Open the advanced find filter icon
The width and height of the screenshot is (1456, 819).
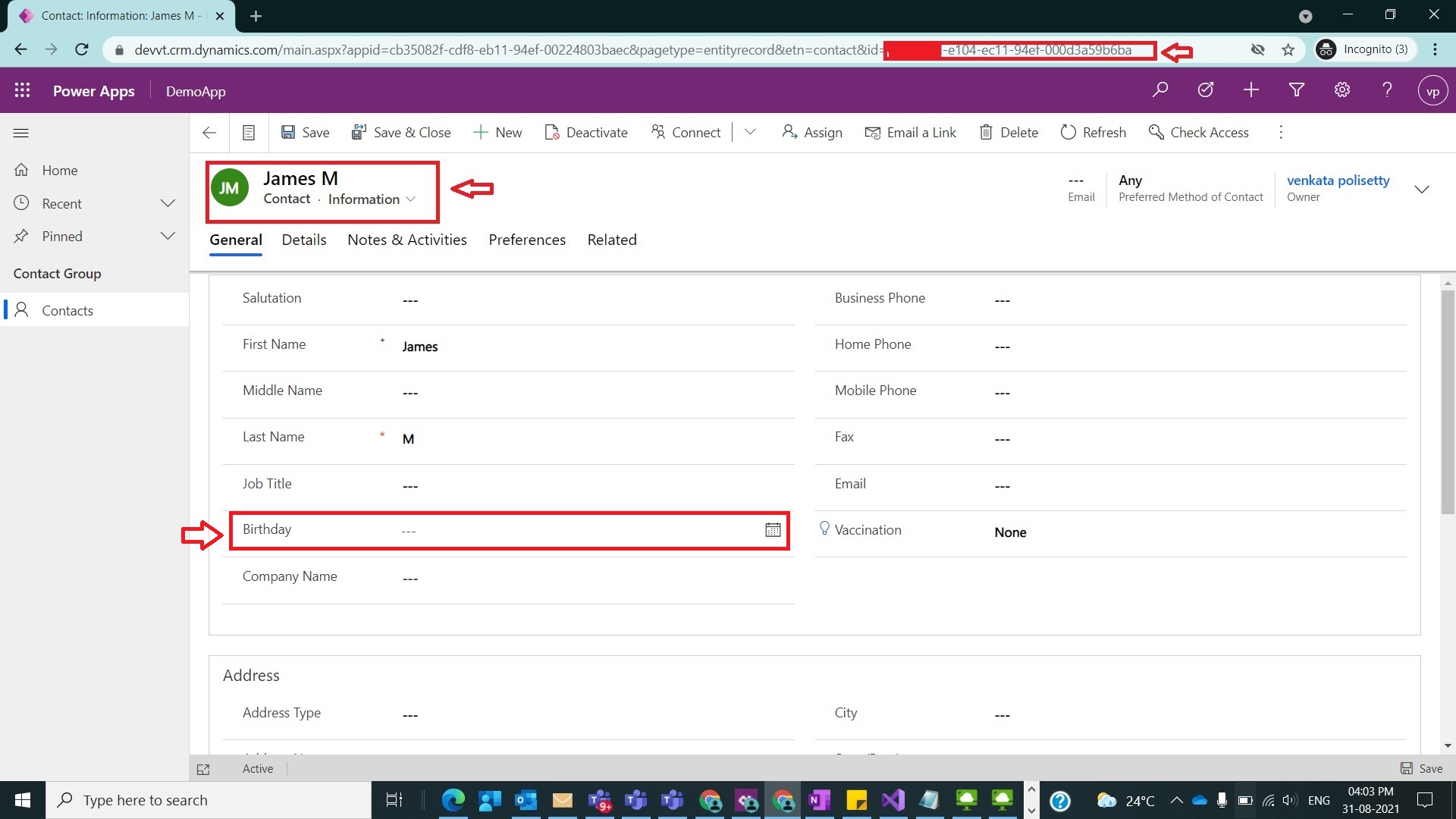click(1296, 90)
